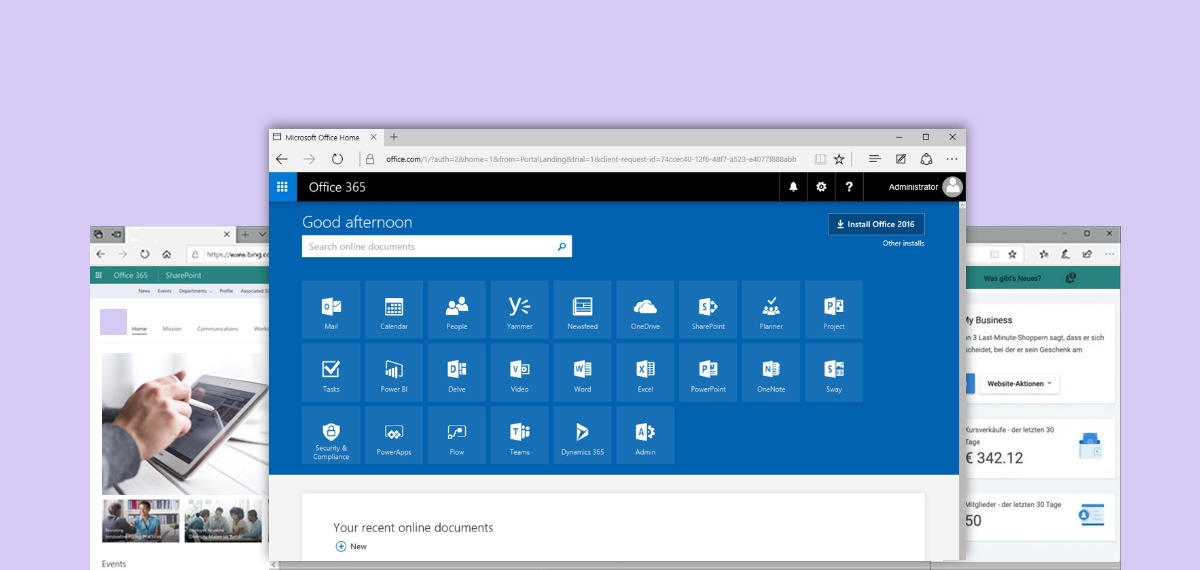Open the Calendar app tile
Viewport: 1200px width, 570px height.
click(394, 309)
